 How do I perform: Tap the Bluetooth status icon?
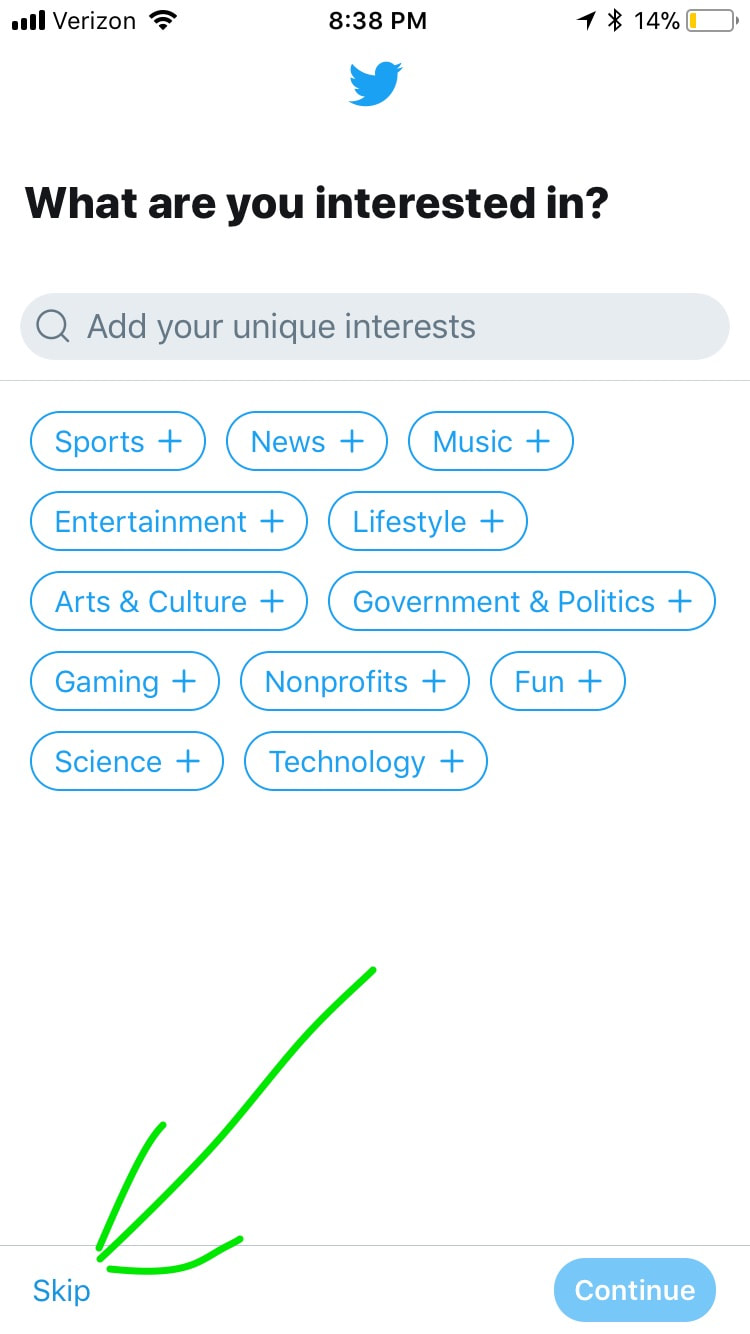pos(615,20)
